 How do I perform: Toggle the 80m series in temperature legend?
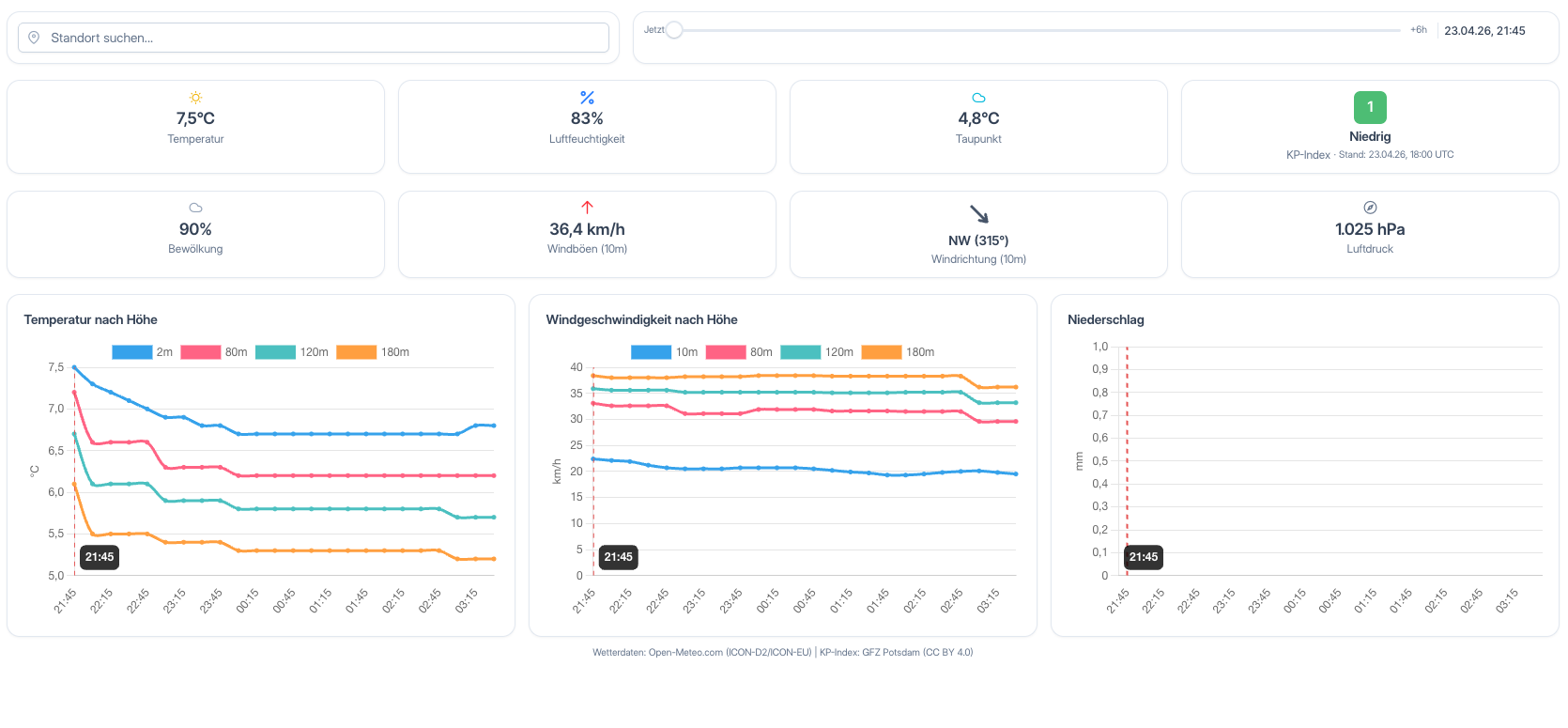coord(214,352)
